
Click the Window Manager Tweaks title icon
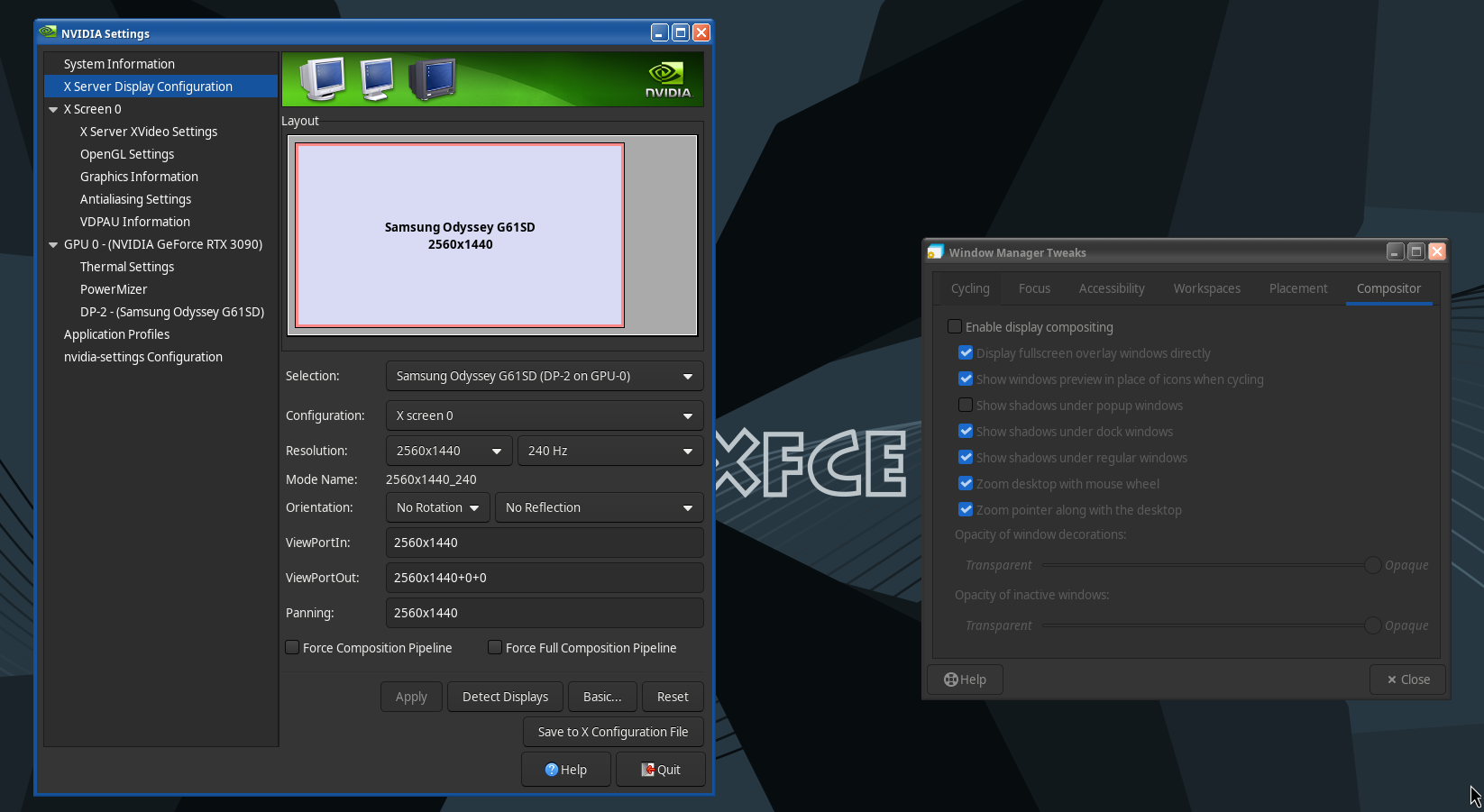(935, 252)
